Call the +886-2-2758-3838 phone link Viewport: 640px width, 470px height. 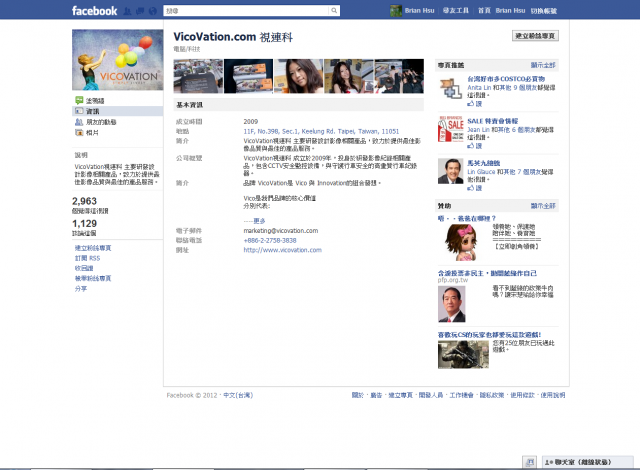tap(270, 240)
